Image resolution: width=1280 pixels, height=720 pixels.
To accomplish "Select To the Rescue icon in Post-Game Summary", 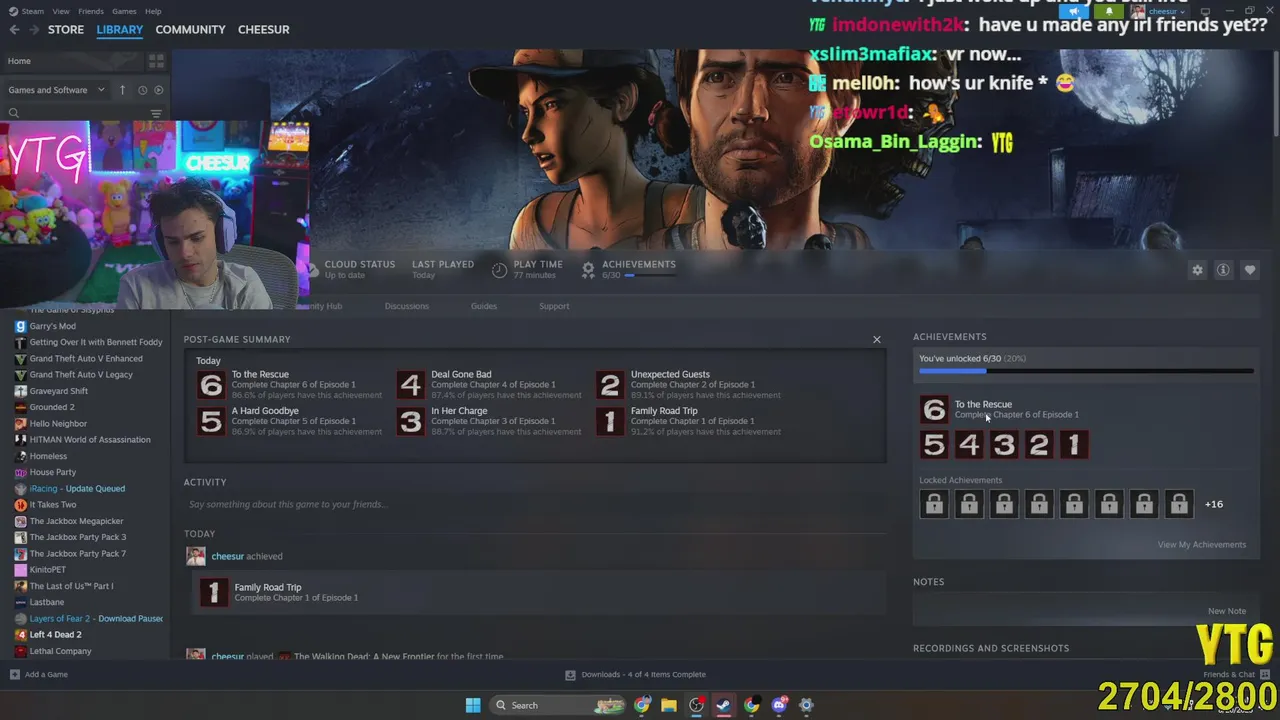I will pos(211,385).
